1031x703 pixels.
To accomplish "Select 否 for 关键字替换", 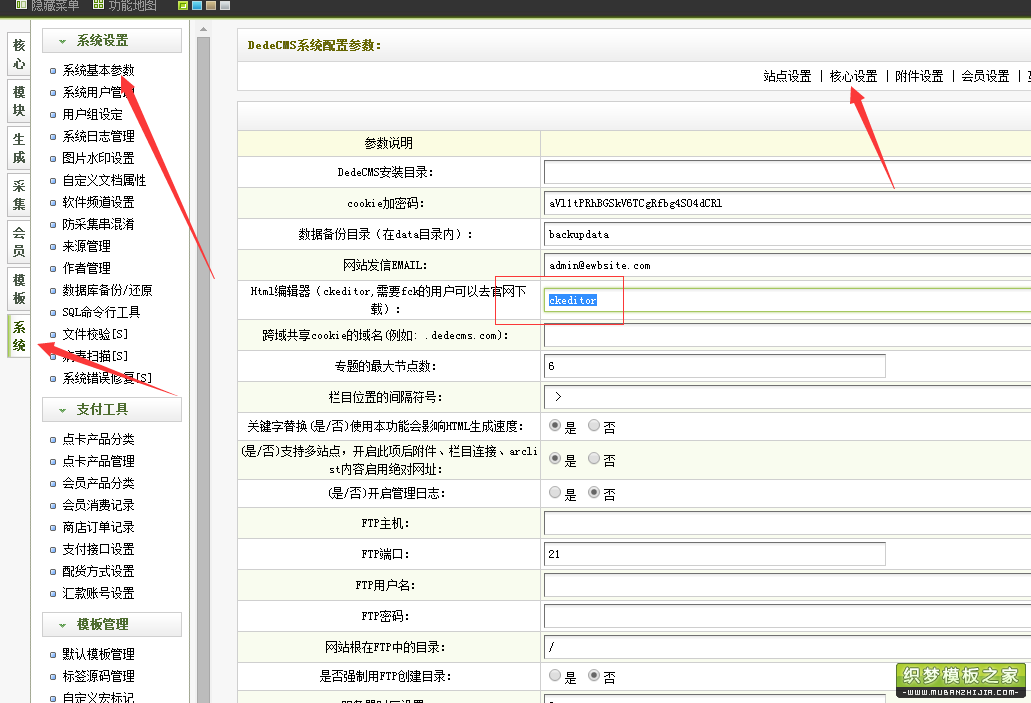I will click(x=594, y=425).
